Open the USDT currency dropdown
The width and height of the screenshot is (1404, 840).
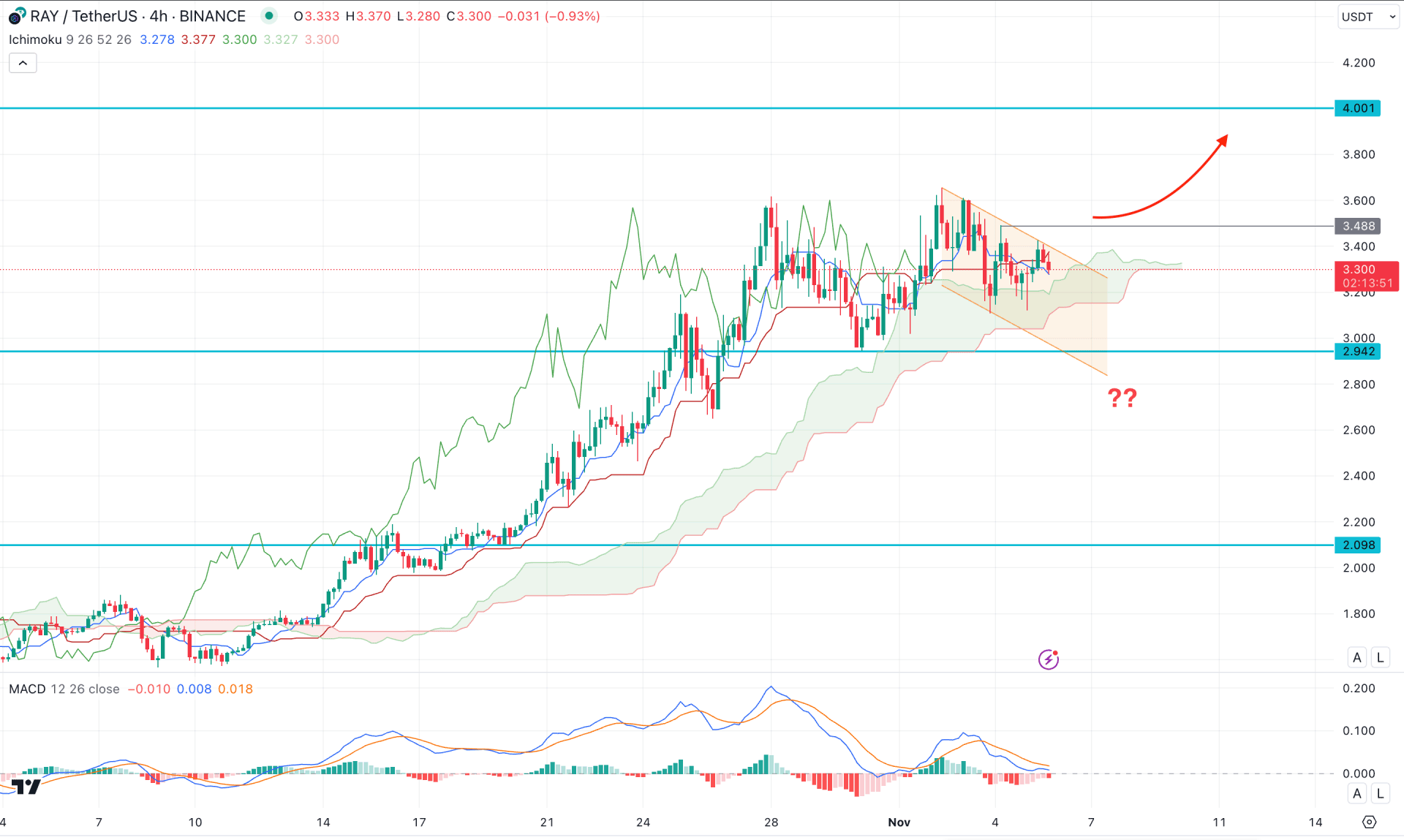tap(1368, 17)
